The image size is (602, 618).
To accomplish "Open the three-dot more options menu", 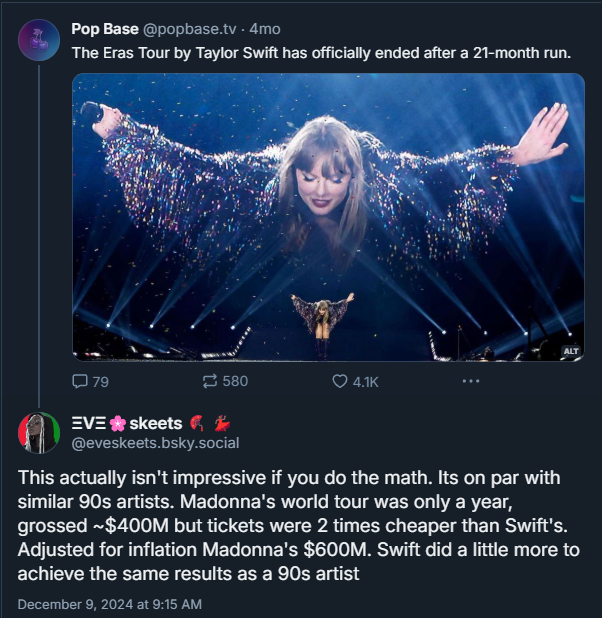I will [x=470, y=381].
